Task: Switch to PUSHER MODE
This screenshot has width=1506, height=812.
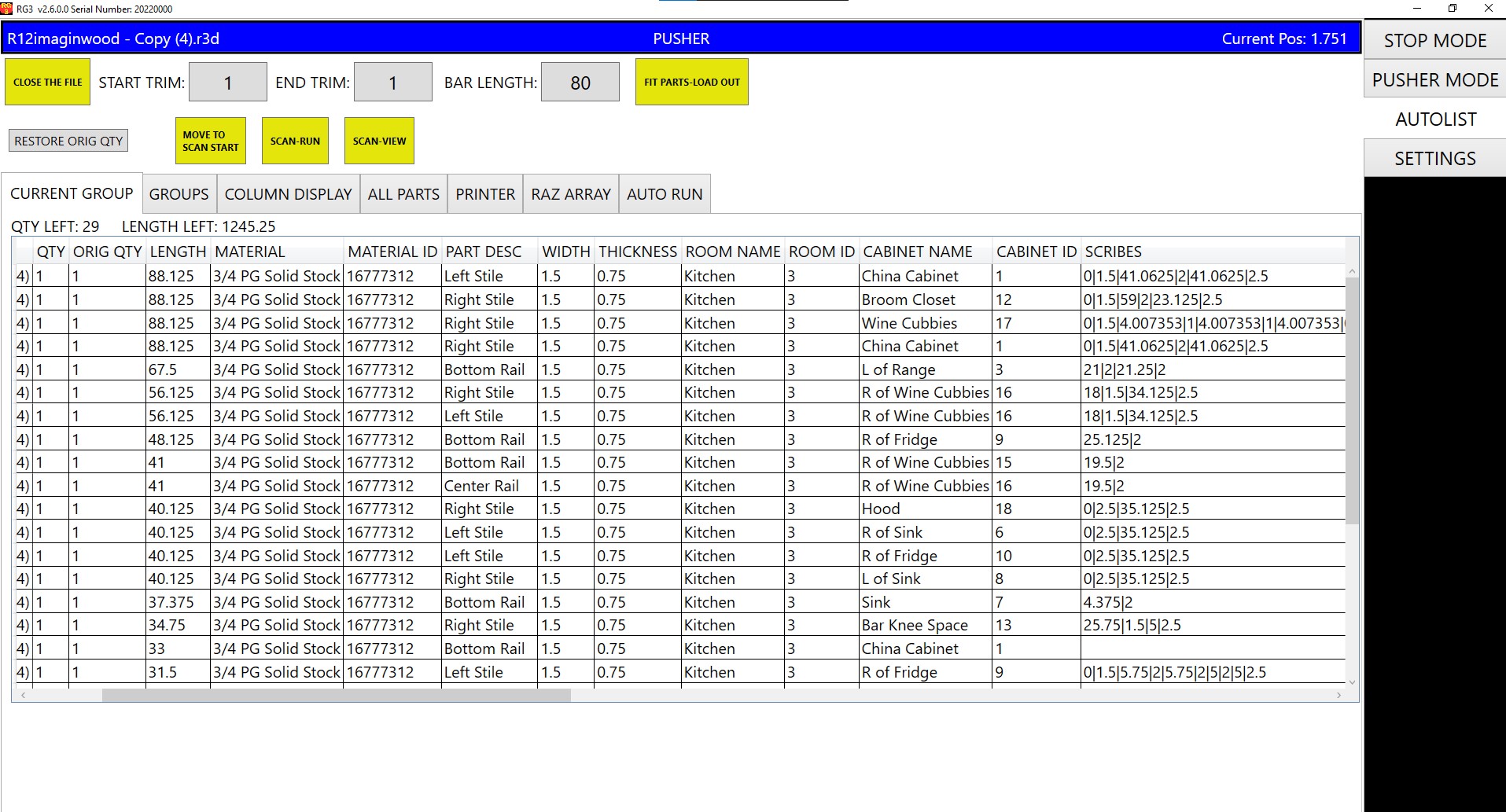Action: (x=1434, y=80)
